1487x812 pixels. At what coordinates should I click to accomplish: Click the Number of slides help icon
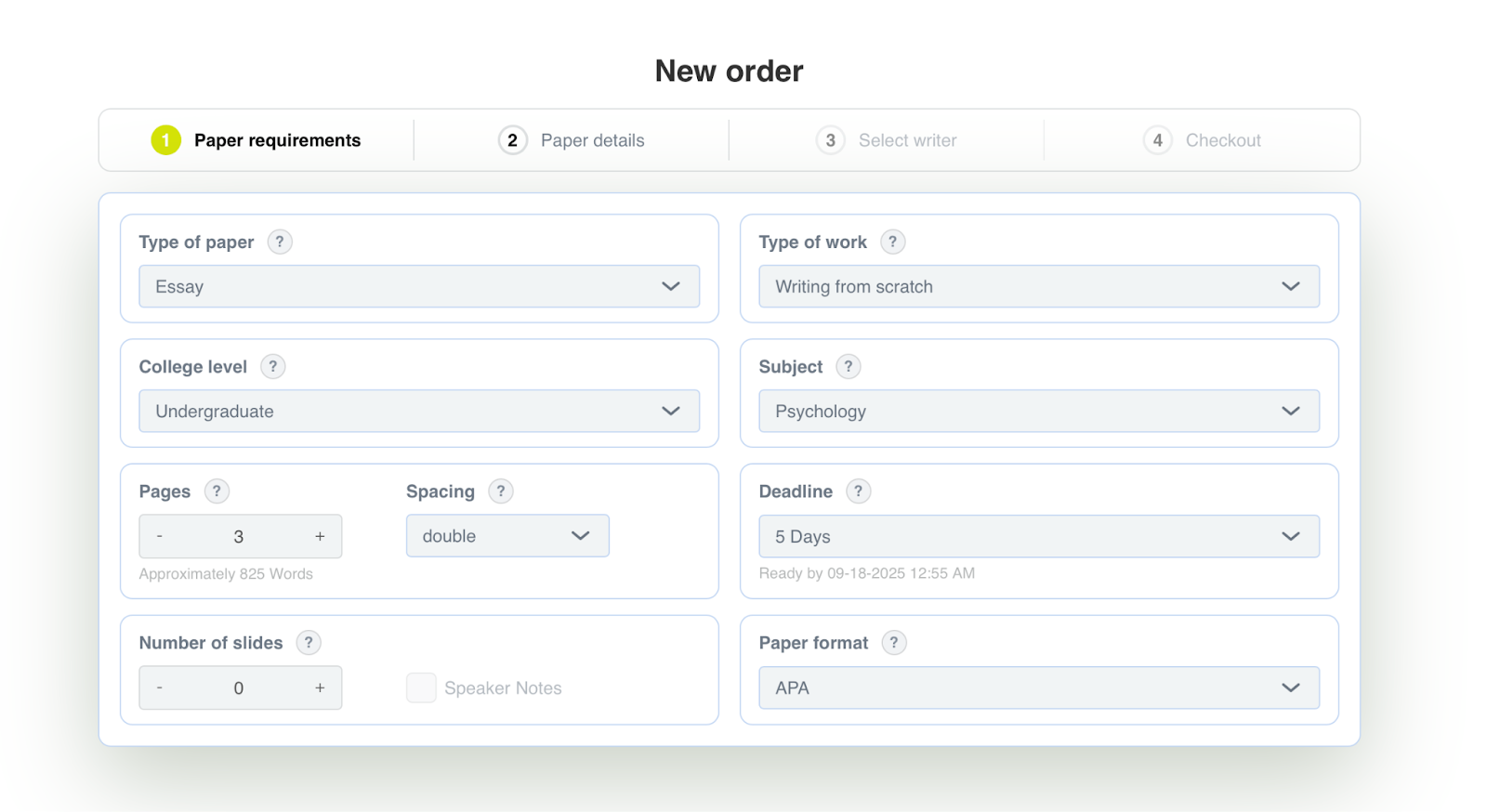(308, 642)
